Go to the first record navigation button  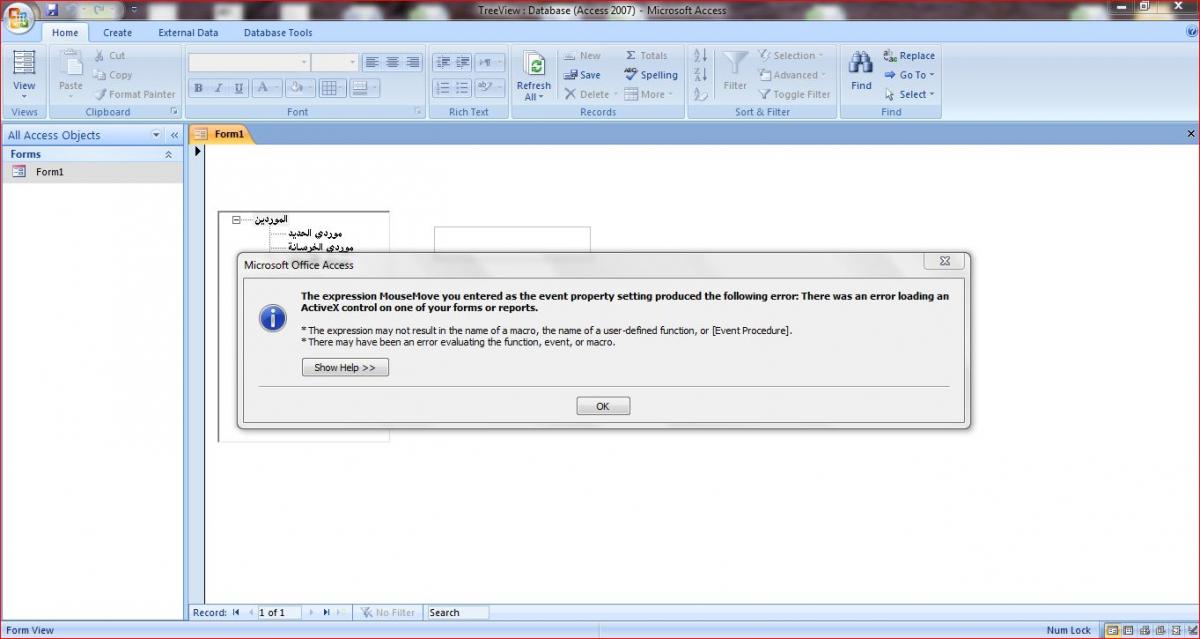pos(236,613)
